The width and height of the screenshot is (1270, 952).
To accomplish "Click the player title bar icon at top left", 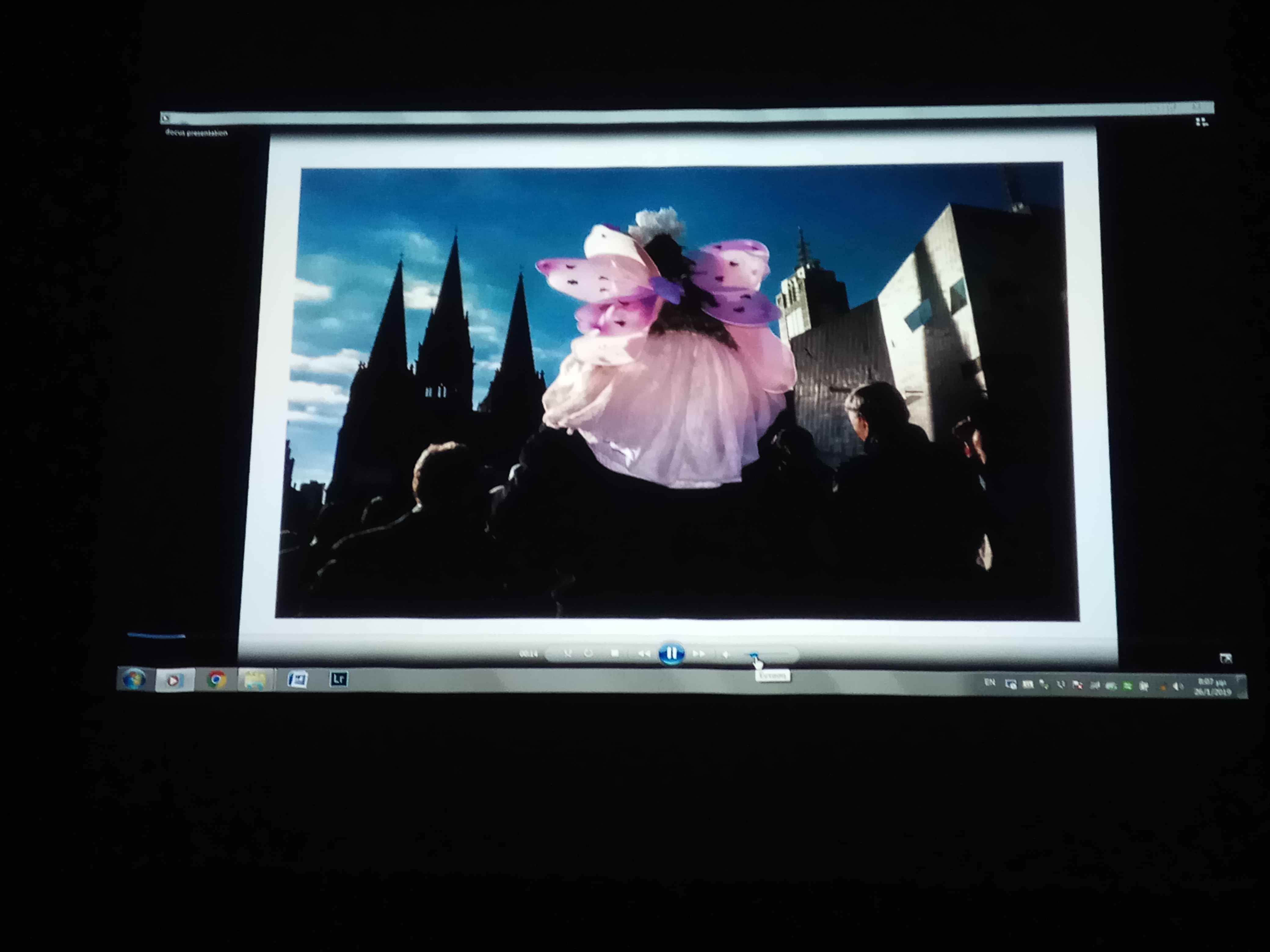I will click(165, 118).
